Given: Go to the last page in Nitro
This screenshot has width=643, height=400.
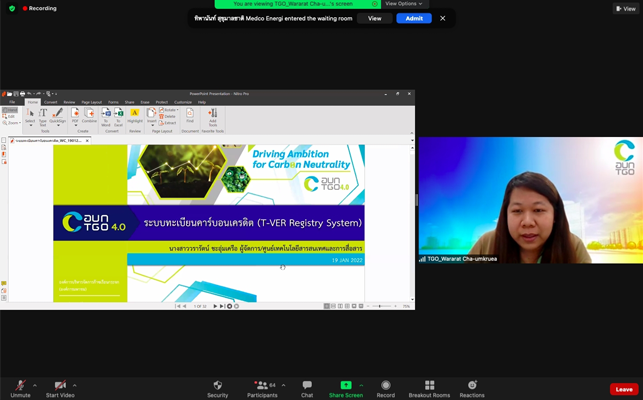Looking at the screenshot, I should (x=222, y=306).
